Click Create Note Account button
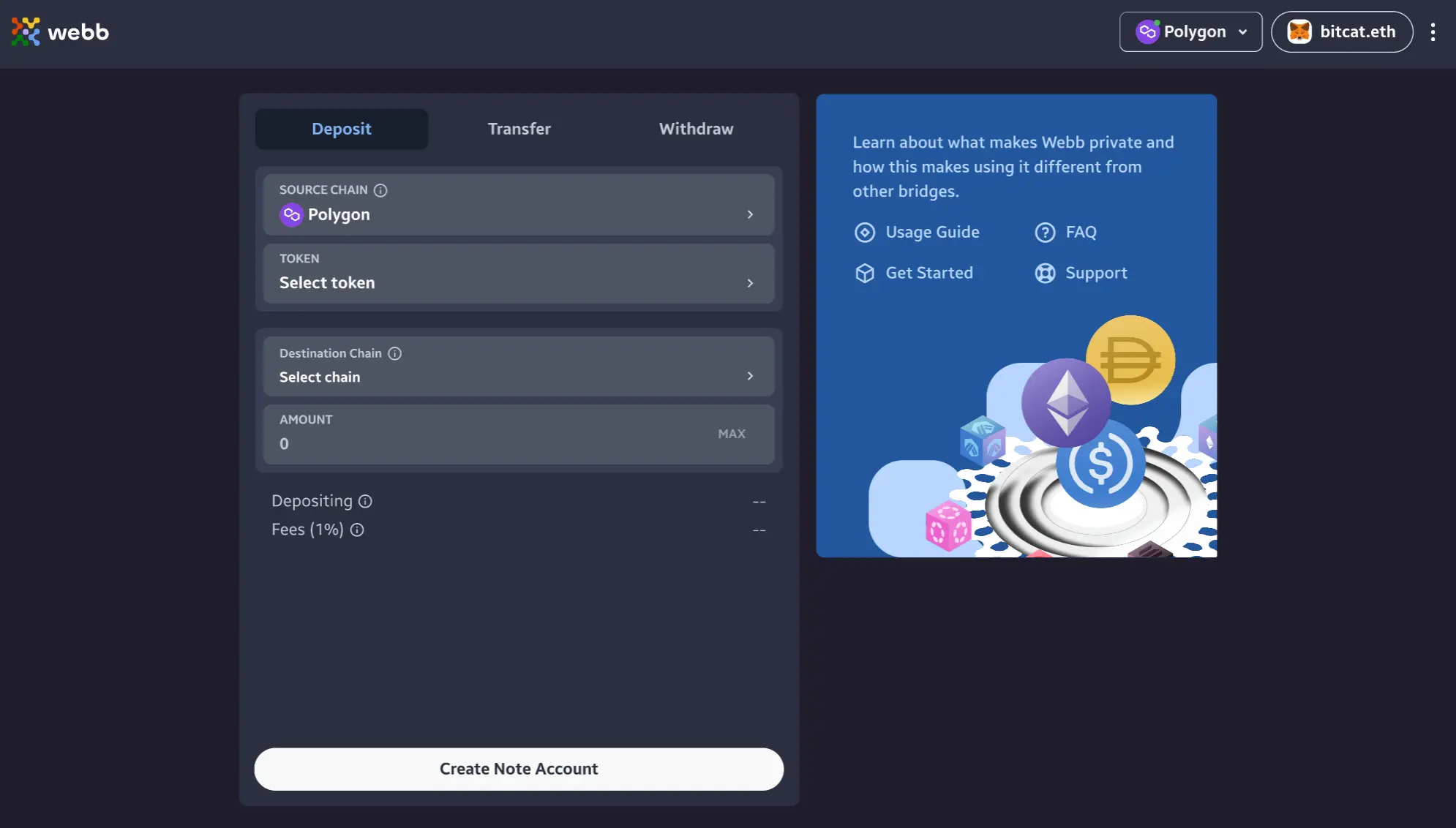This screenshot has height=828, width=1456. pyautogui.click(x=518, y=769)
